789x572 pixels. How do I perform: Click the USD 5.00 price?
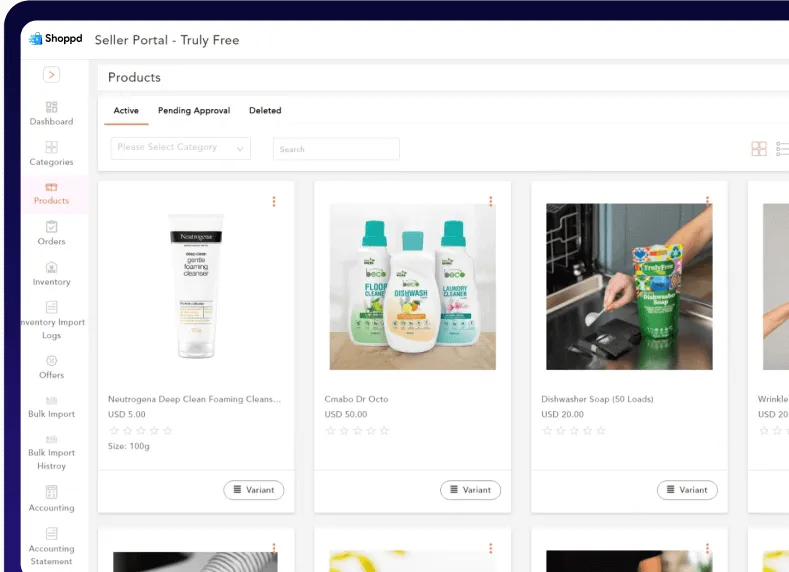pyautogui.click(x=127, y=414)
